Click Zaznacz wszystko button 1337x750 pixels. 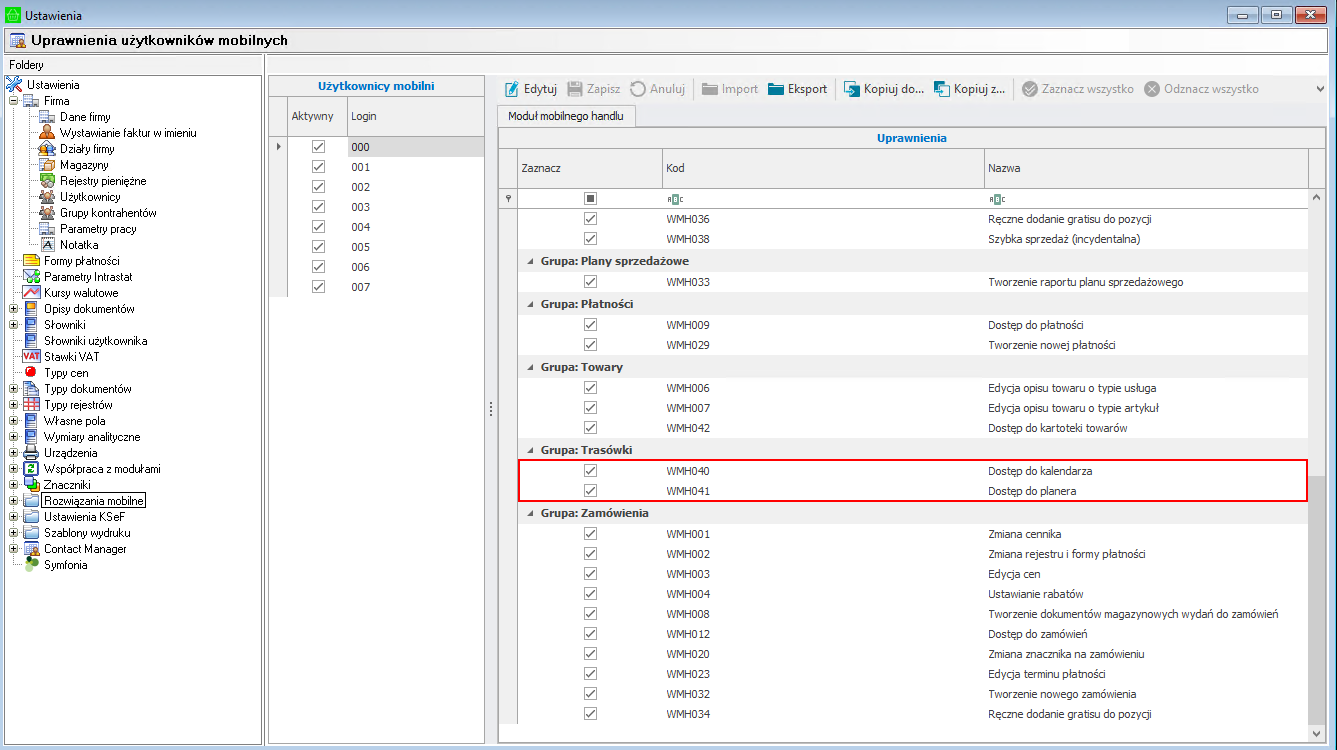pyautogui.click(x=1078, y=89)
